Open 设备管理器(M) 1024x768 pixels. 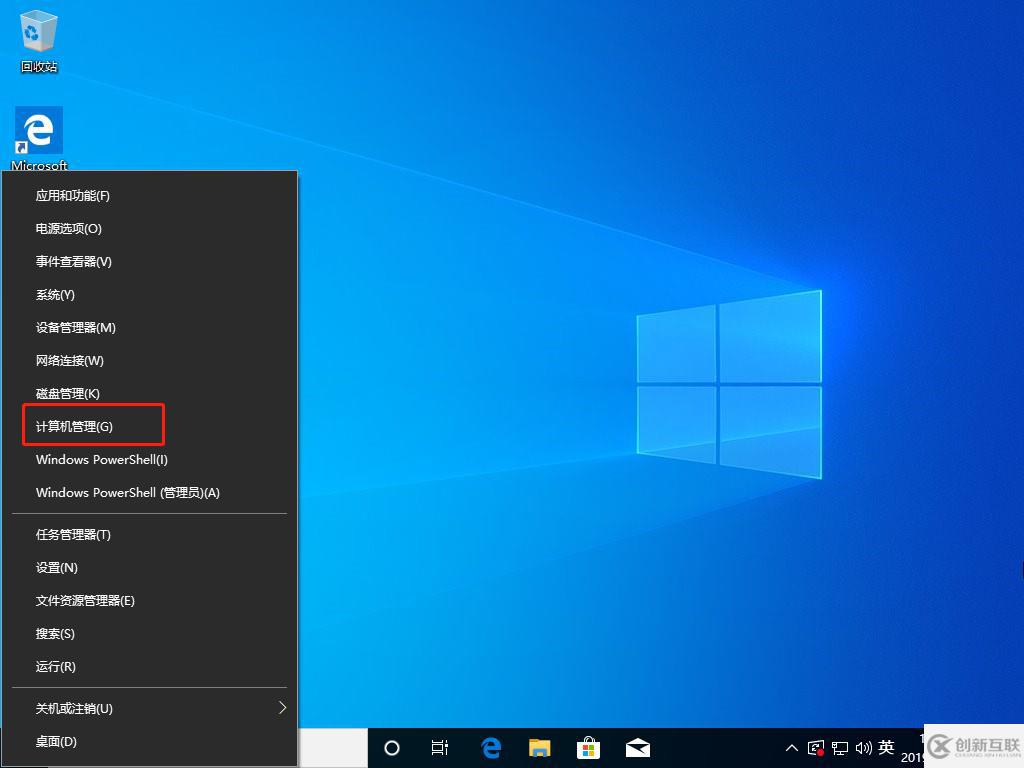pyautogui.click(x=150, y=327)
